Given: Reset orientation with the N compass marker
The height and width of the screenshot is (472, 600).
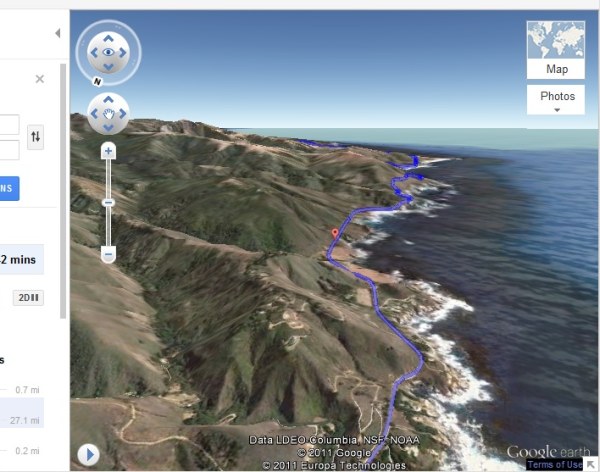Looking at the screenshot, I should point(97,81).
